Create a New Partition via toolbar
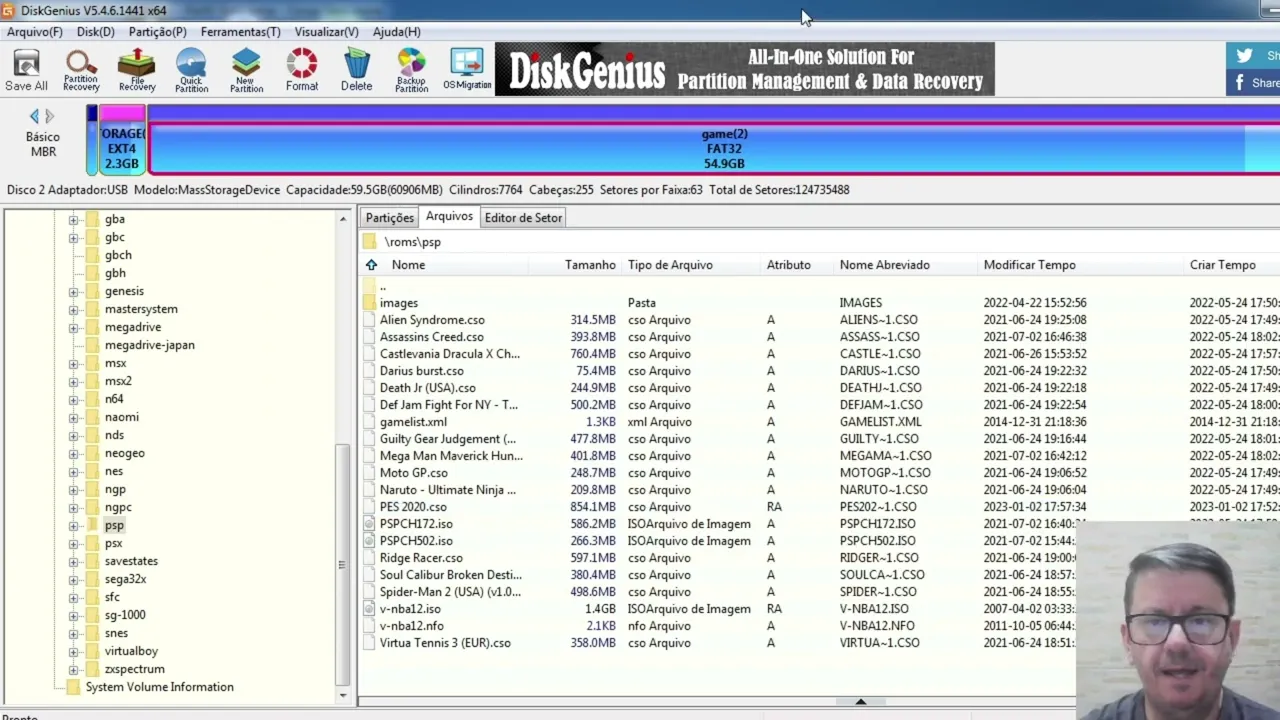This screenshot has height=720, width=1280. 246,70
